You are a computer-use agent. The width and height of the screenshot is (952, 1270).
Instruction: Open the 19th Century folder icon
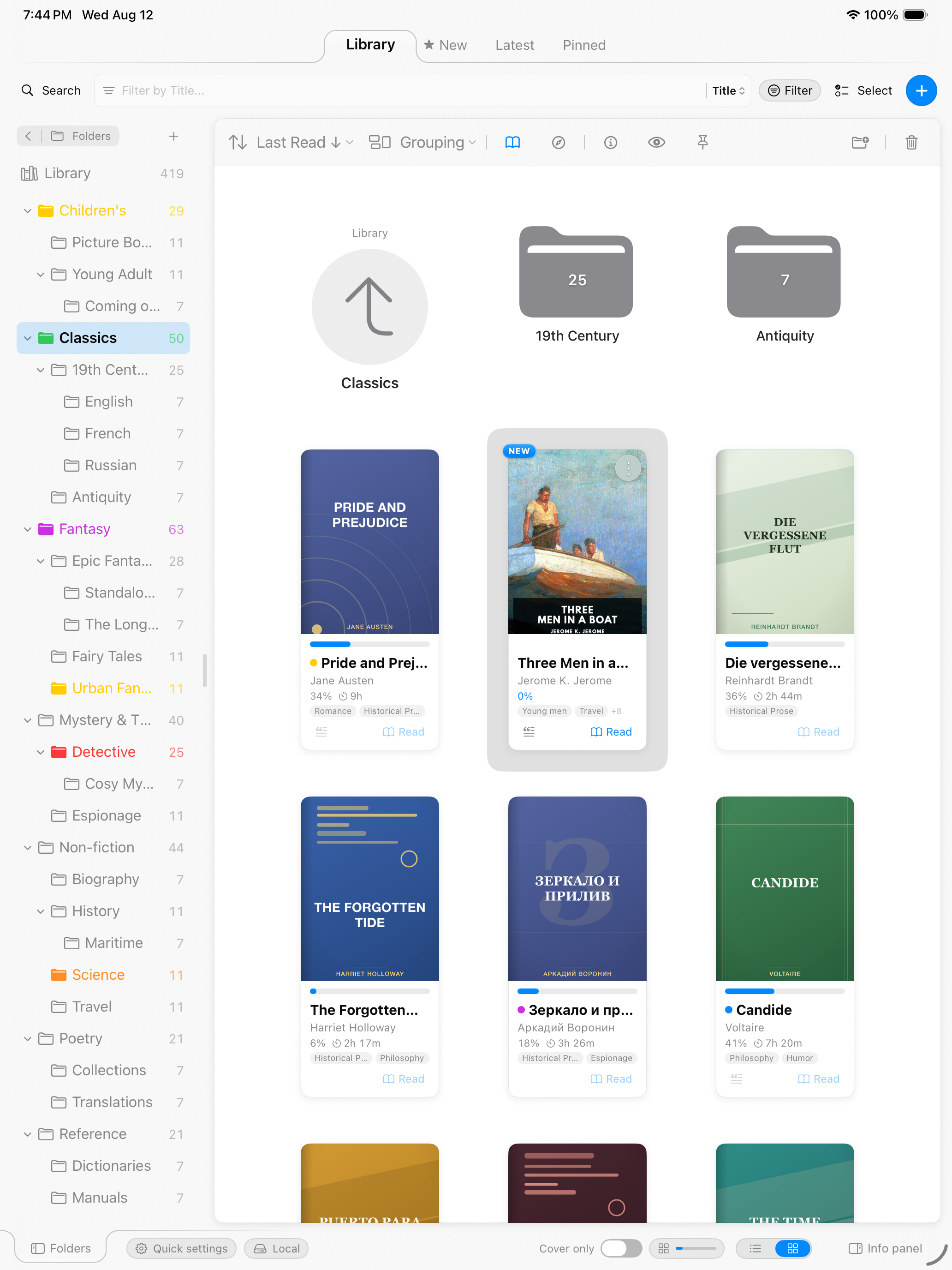pyautogui.click(x=576, y=272)
